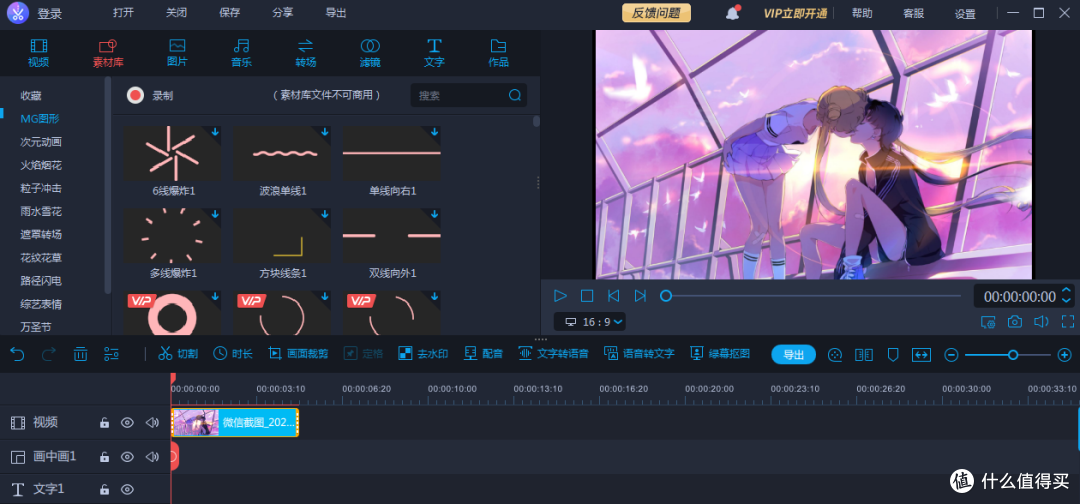Click the timeline zoom slider handle
Image resolution: width=1080 pixels, height=504 pixels.
(x=1012, y=355)
